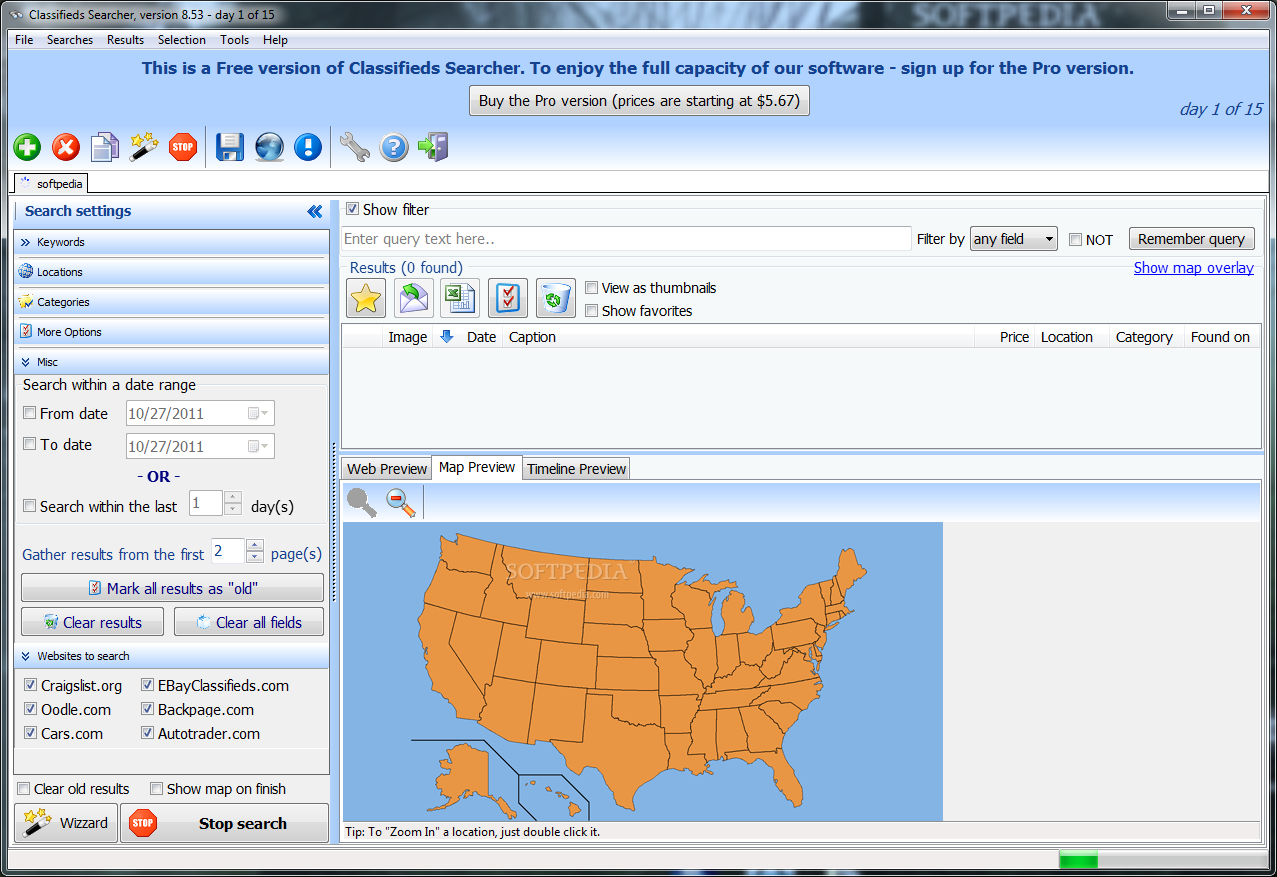Click the zoom out magnifier with minus
Image resolution: width=1277 pixels, height=877 pixels.
pos(401,502)
